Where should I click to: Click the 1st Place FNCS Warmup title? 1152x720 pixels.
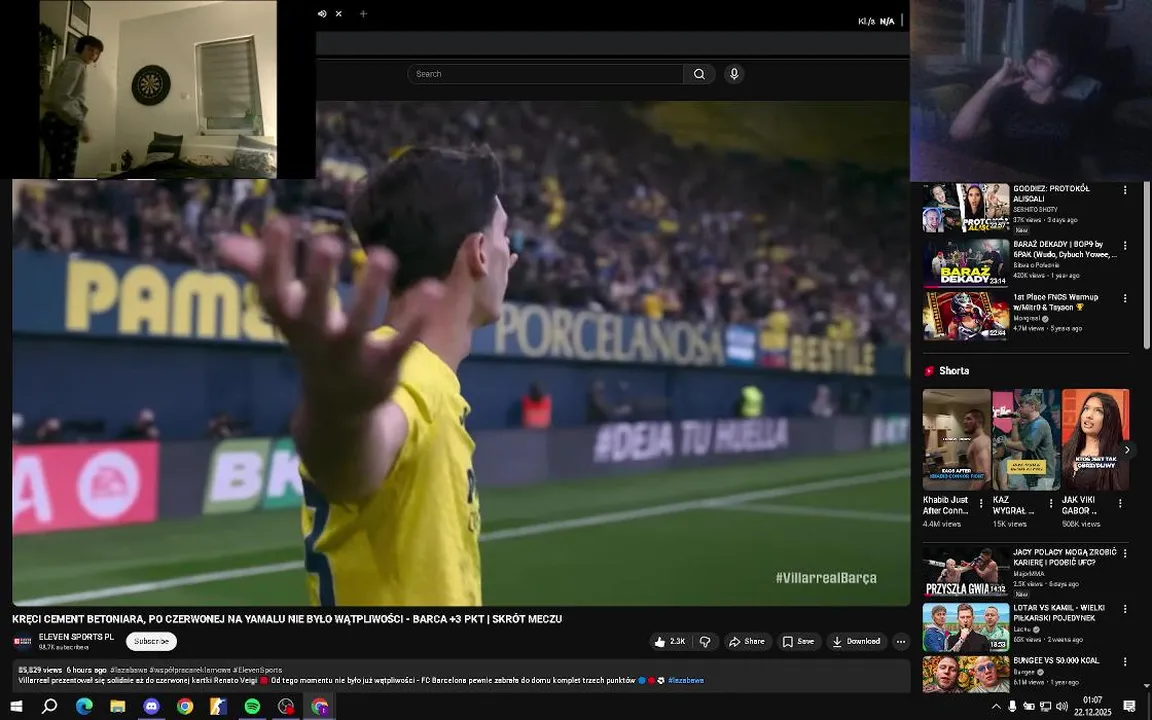[1056, 302]
